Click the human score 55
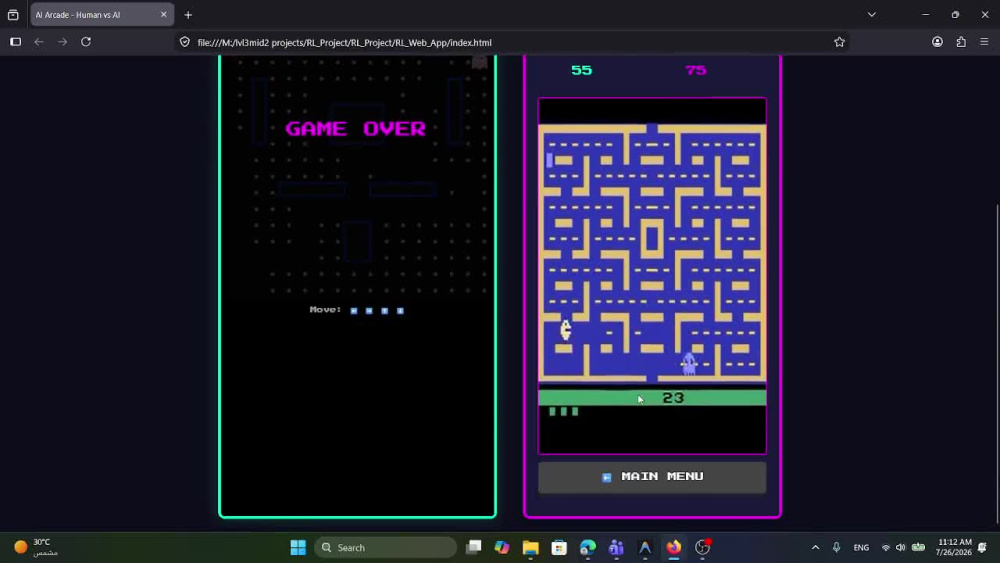This screenshot has height=563, width=1000. coord(582,70)
